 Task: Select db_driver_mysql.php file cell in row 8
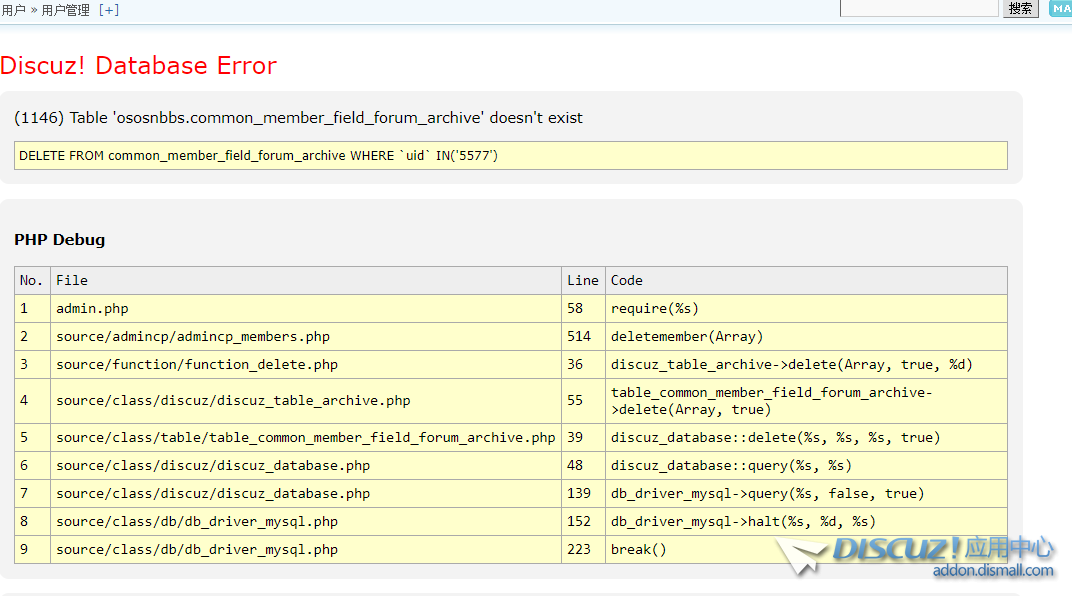tap(306, 522)
